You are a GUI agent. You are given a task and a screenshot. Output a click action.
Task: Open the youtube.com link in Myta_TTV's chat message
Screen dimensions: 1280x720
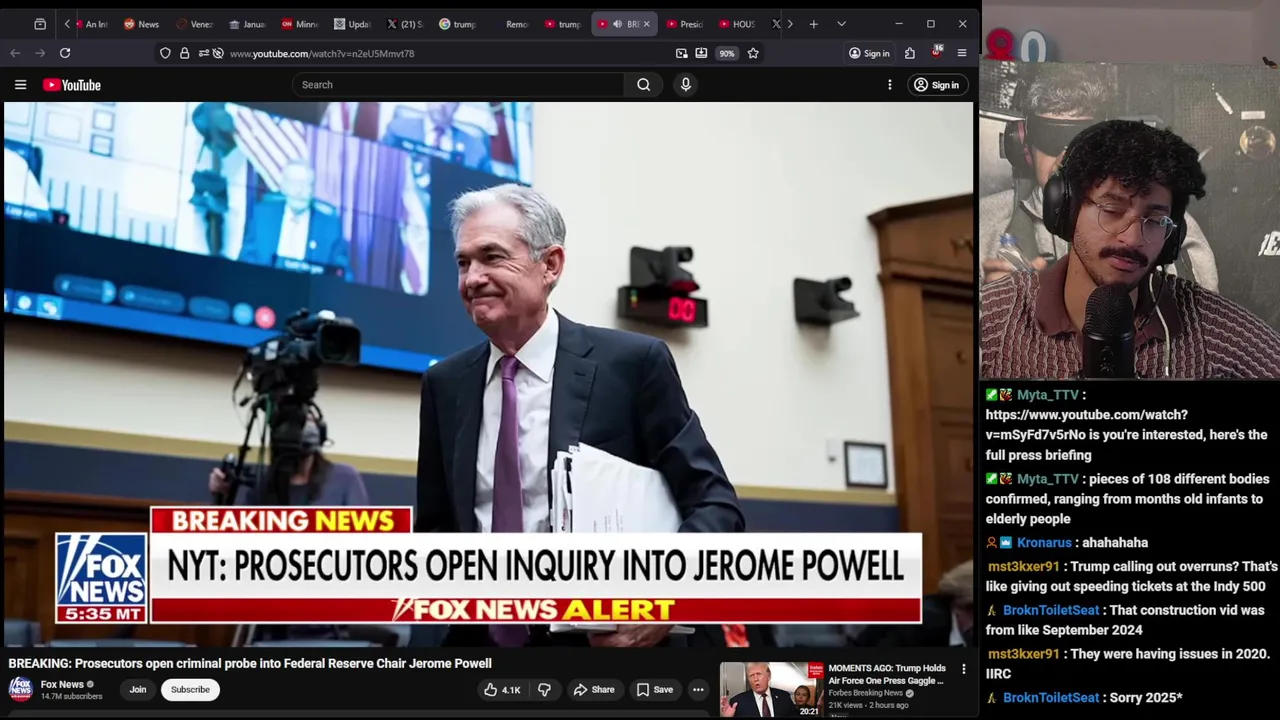tap(1088, 425)
